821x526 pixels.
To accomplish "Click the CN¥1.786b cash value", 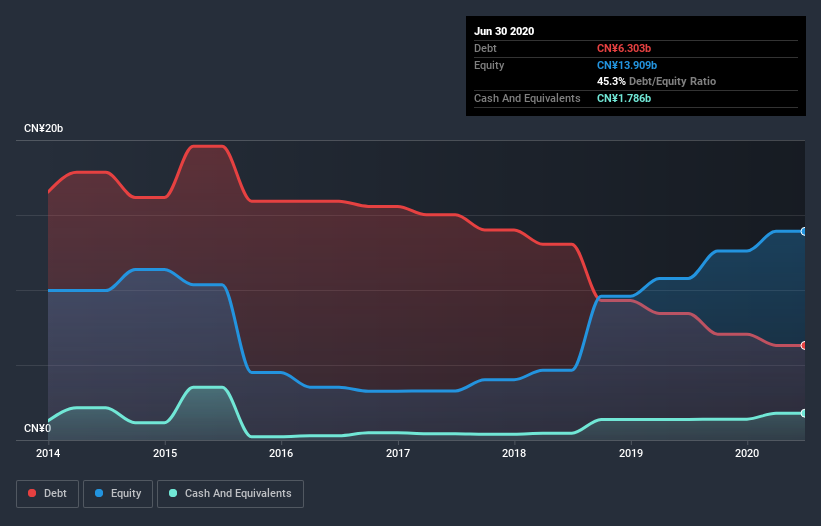I will click(624, 98).
